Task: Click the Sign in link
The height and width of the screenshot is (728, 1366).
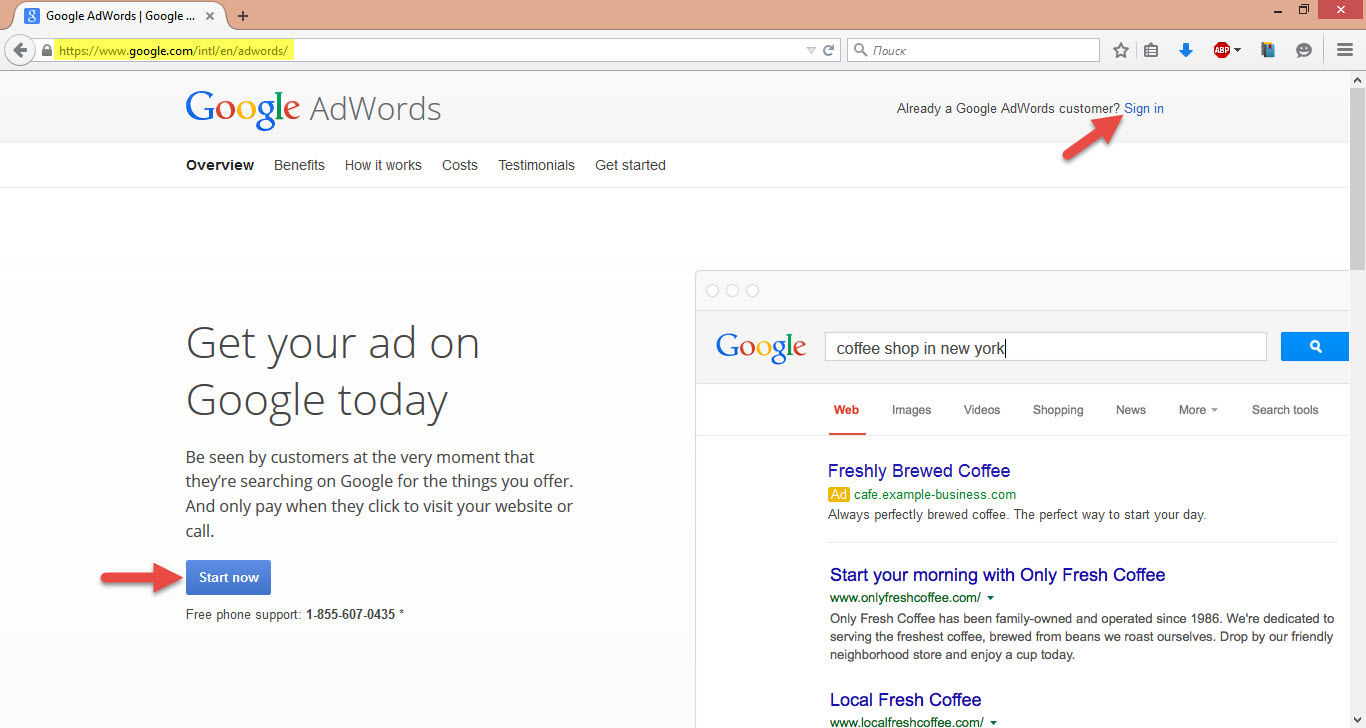Action: [x=1144, y=109]
